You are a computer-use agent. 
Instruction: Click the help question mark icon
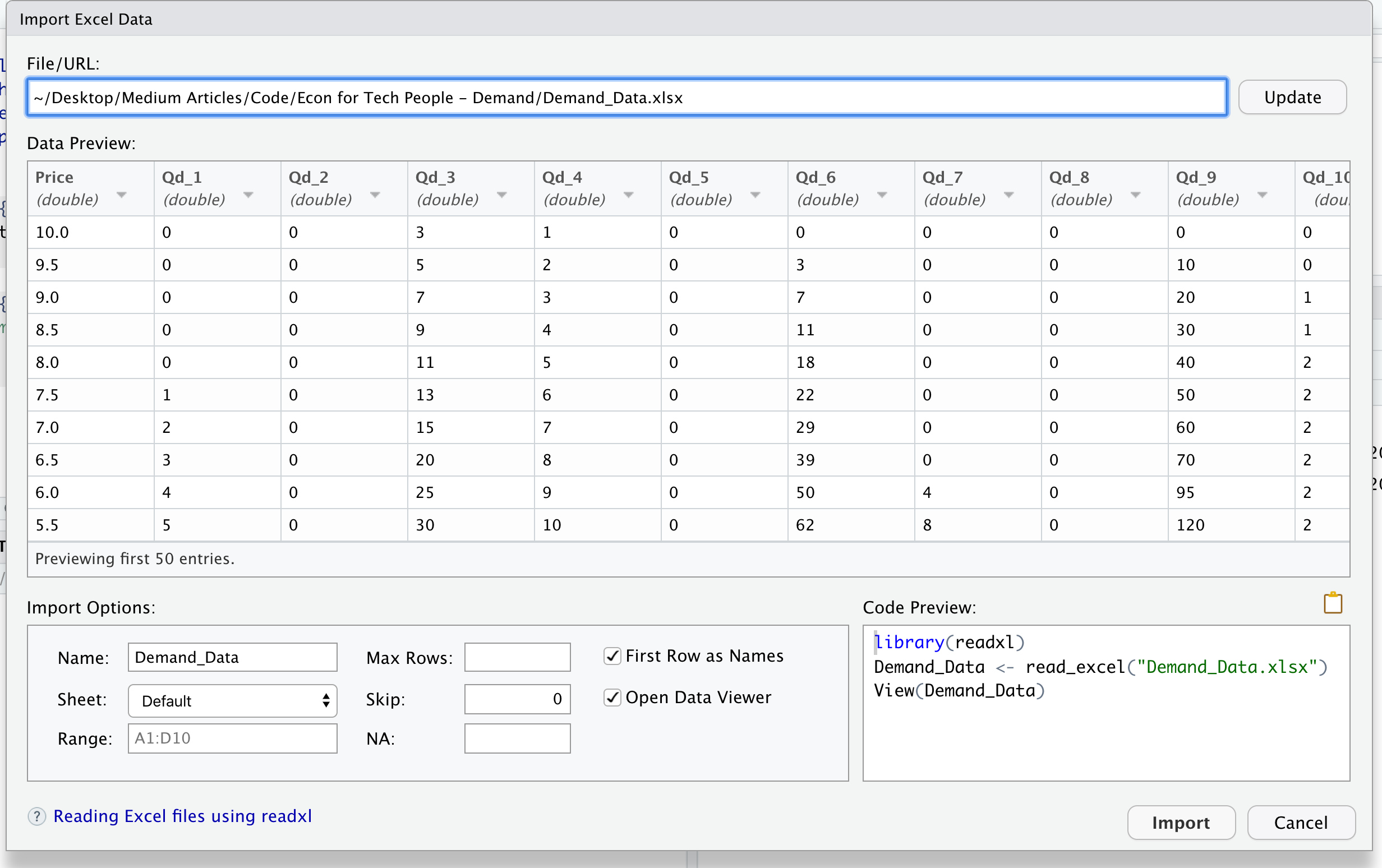[x=36, y=816]
